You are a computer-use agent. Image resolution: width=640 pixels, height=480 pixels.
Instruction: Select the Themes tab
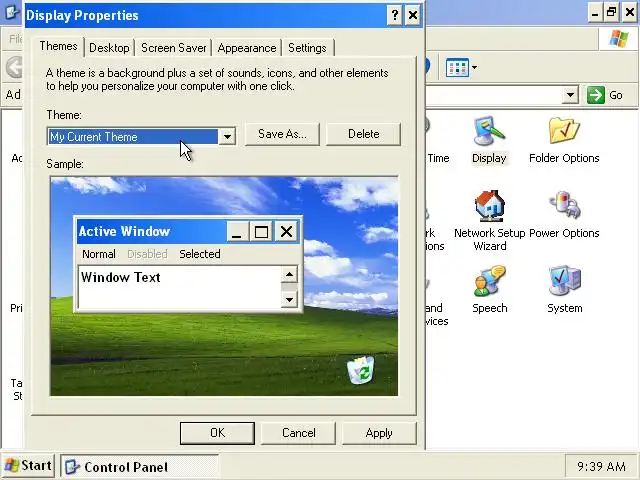58,46
